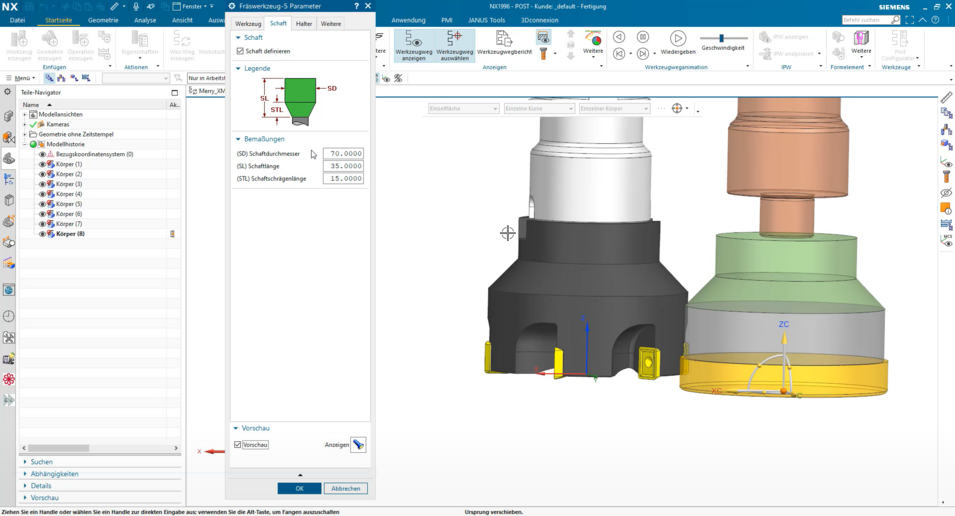Toggle the Kameras green check mark
Screen dimensions: 955x516
click(x=33, y=124)
